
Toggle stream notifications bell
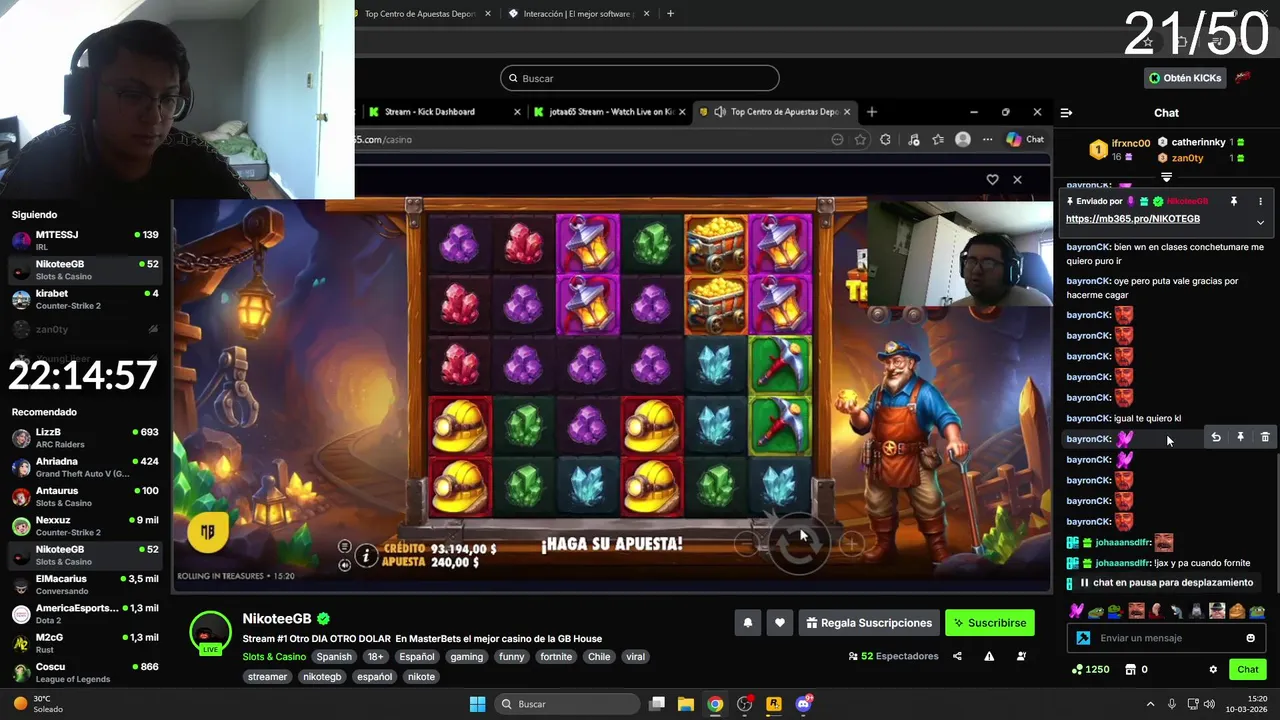click(x=747, y=623)
